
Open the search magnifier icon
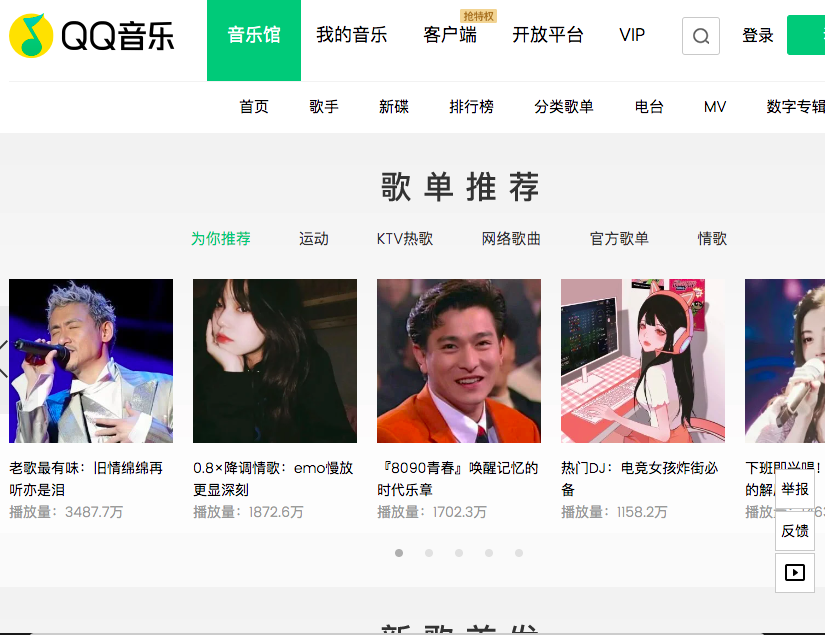coord(700,36)
